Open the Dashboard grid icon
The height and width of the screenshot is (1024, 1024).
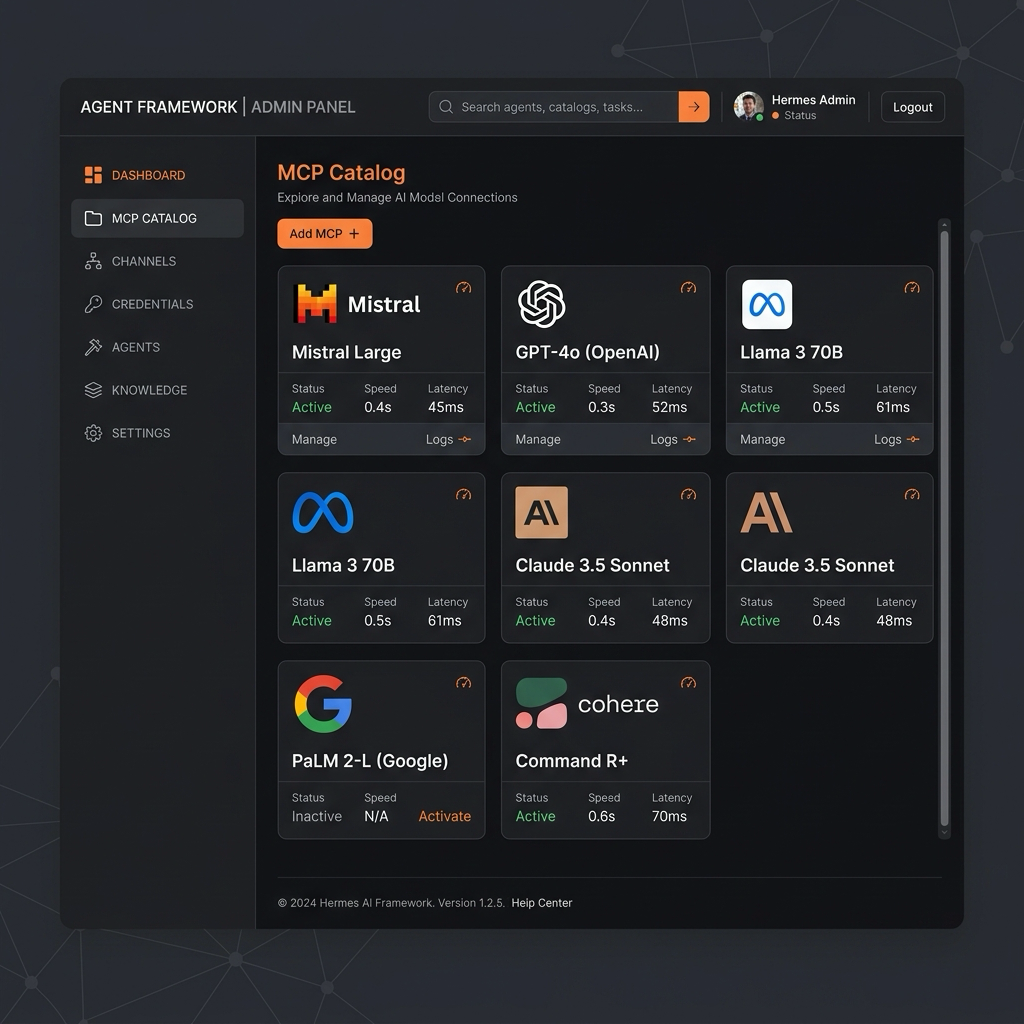[x=93, y=175]
